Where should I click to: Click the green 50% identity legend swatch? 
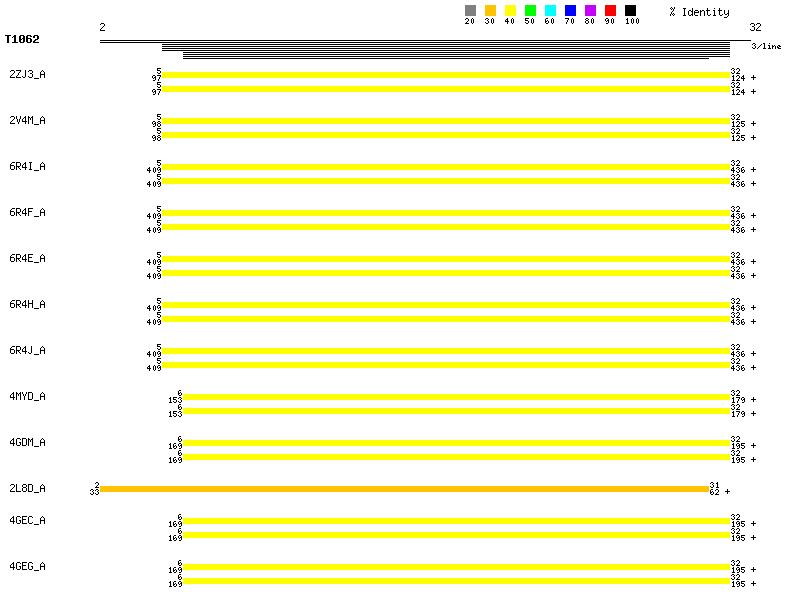[x=530, y=11]
